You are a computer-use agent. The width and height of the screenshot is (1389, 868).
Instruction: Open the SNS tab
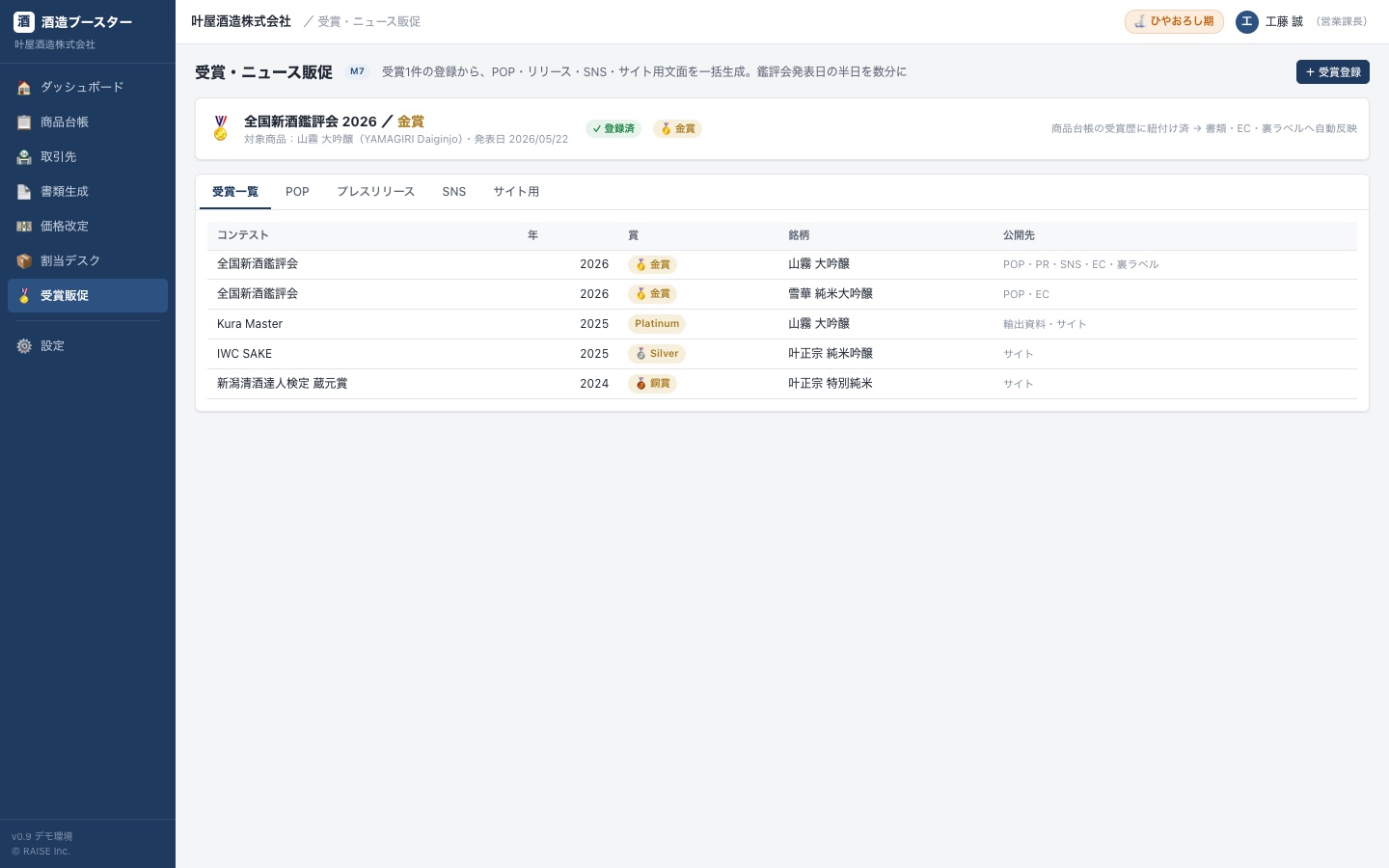454,192
